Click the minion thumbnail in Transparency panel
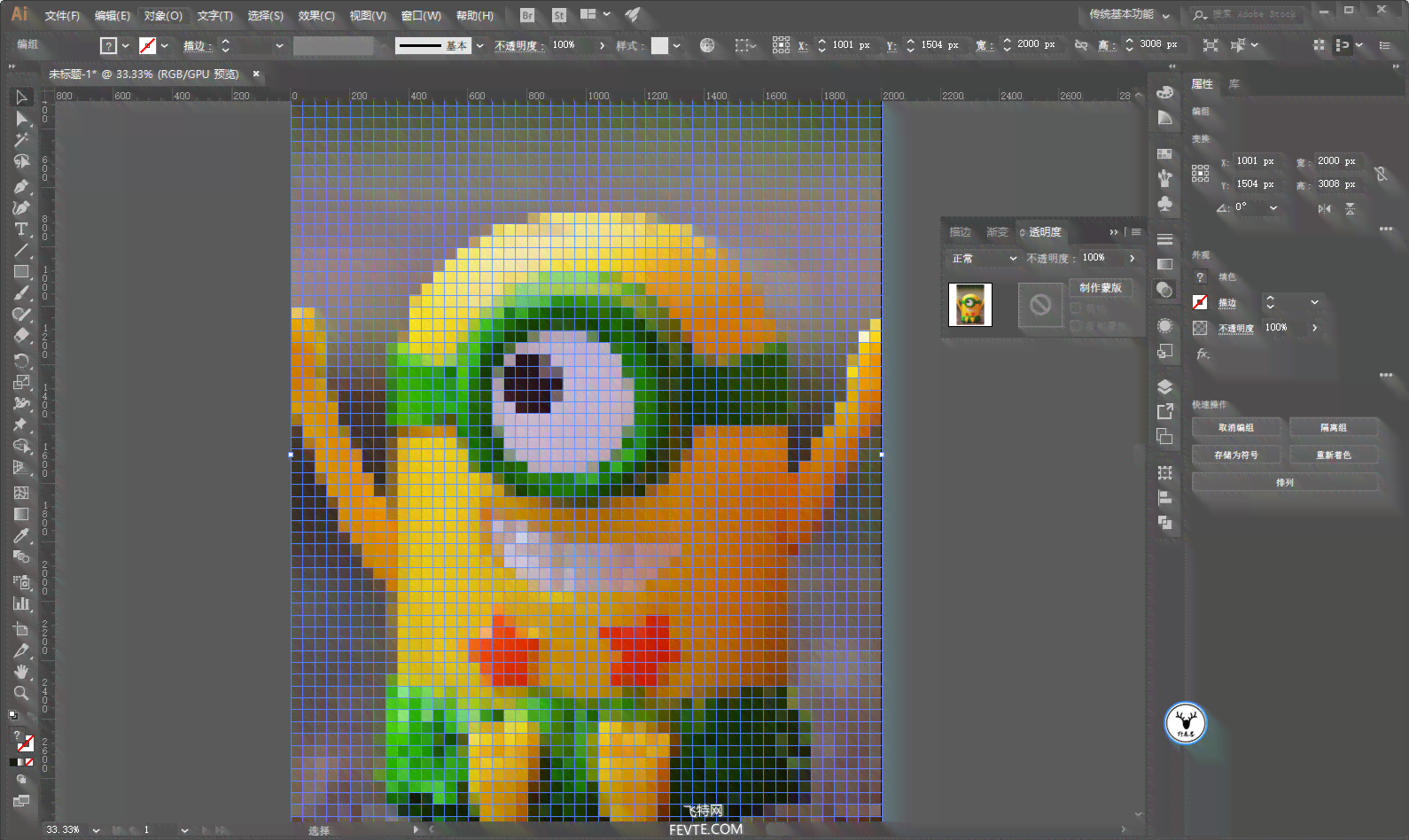This screenshot has width=1409, height=840. [970, 305]
